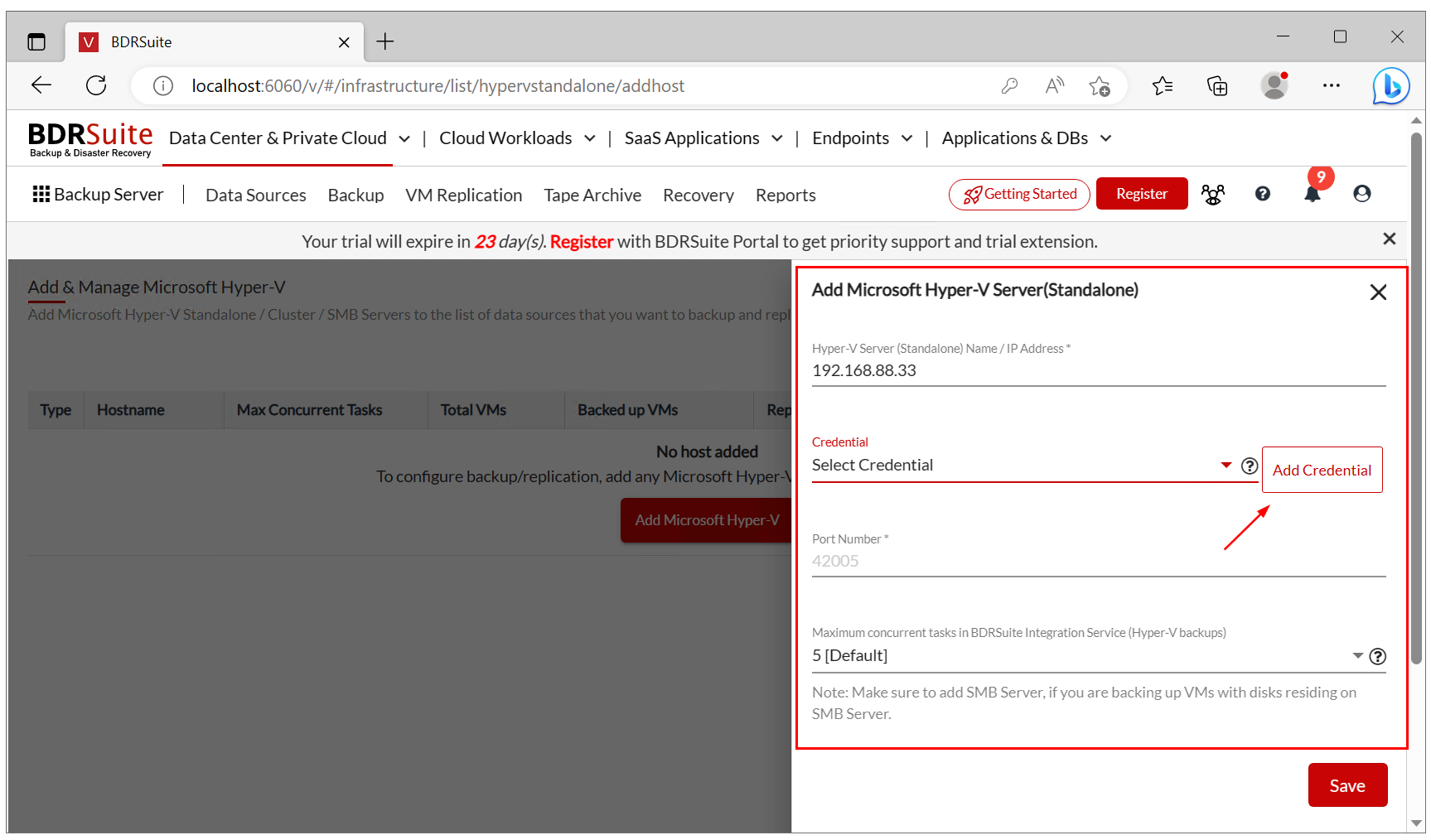1431x840 pixels.
Task: Click the browser back arrow
Action: 41,85
